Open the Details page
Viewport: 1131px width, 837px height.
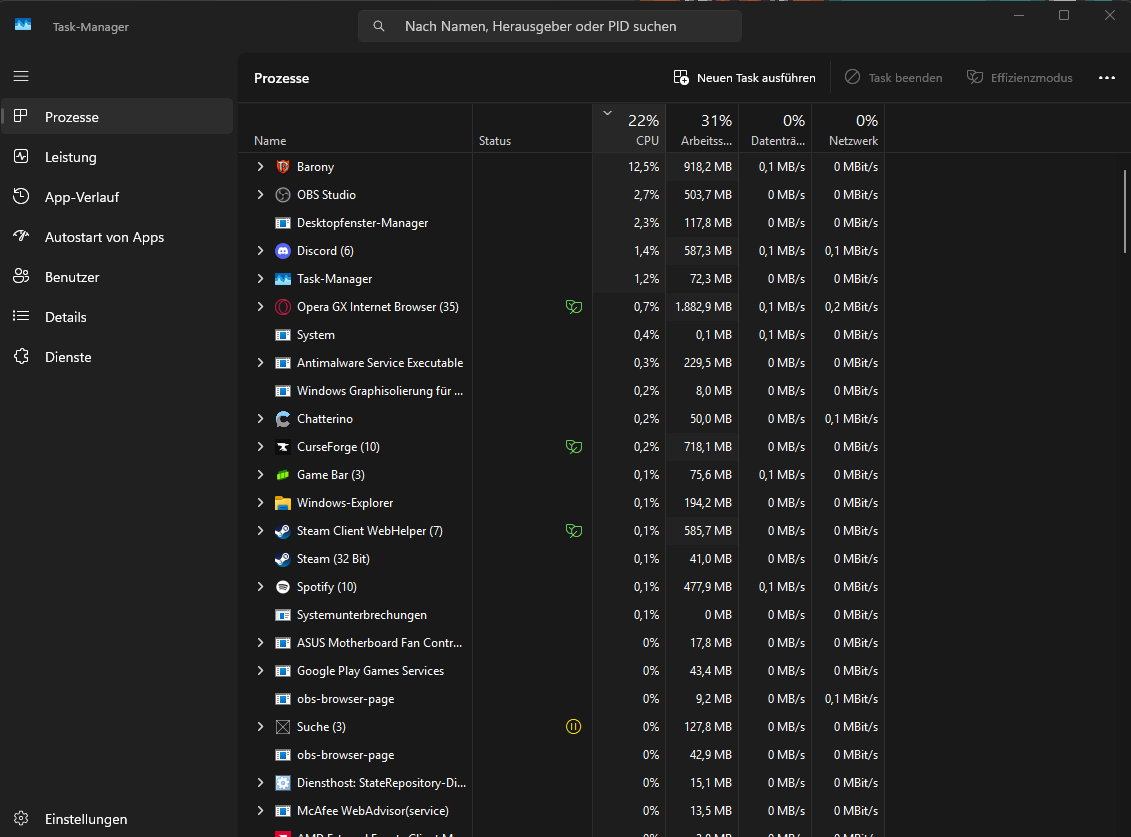point(118,317)
